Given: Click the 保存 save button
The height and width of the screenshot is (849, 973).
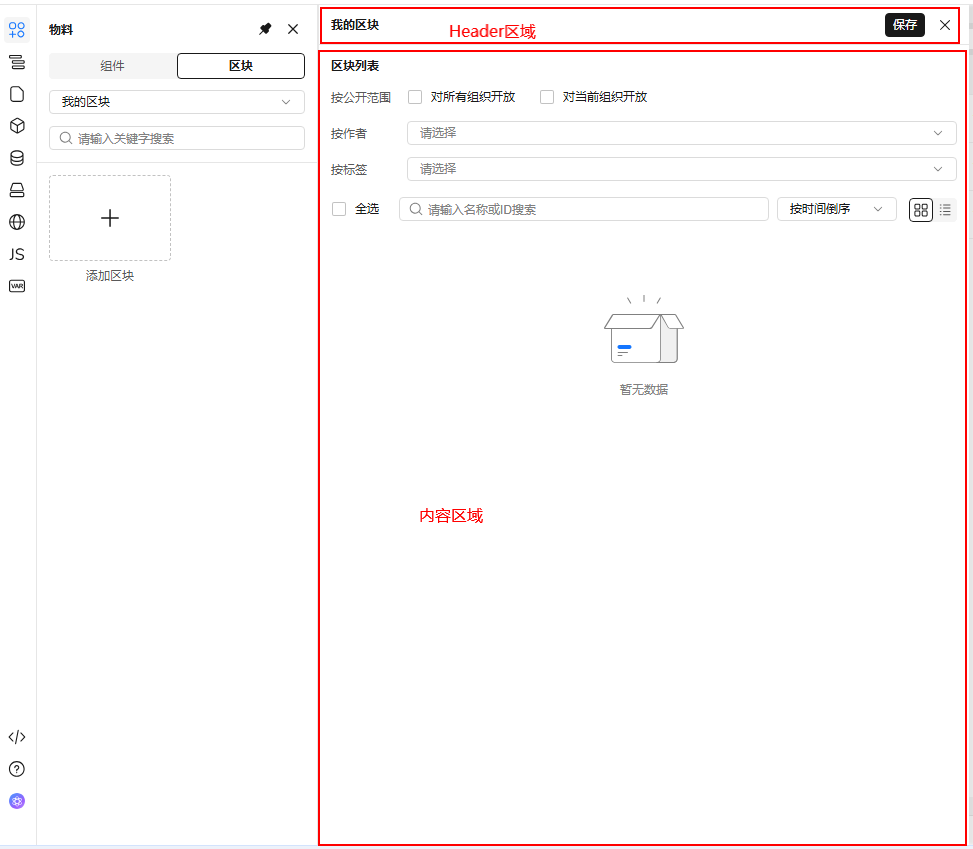Looking at the screenshot, I should (904, 24).
